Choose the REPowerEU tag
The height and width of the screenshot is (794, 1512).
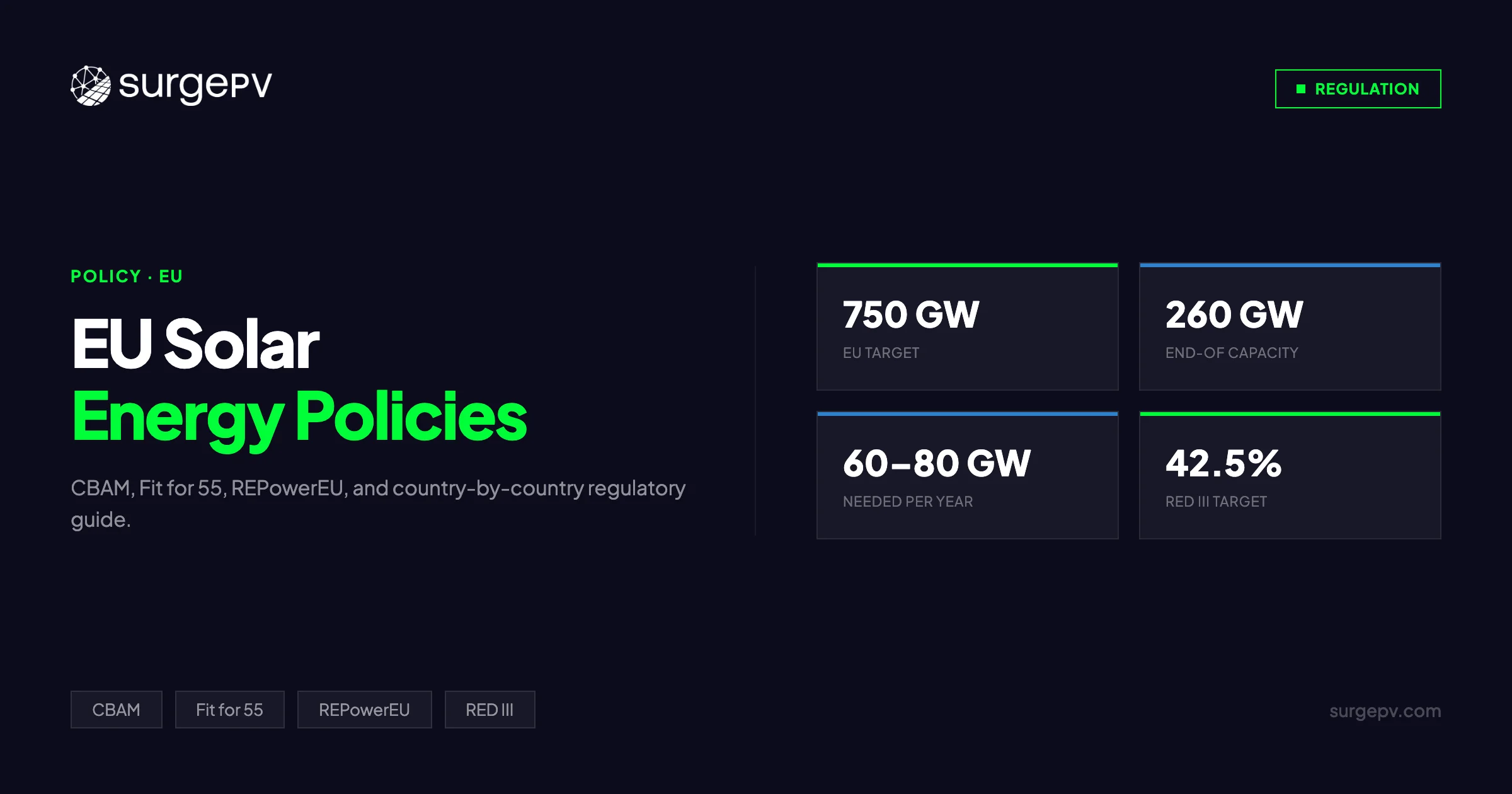[x=364, y=710]
